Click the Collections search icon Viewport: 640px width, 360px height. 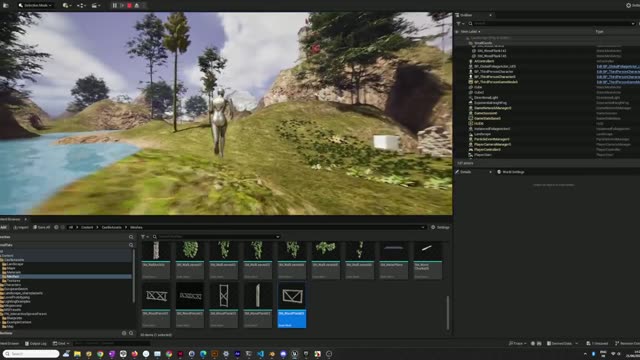pos(131,333)
